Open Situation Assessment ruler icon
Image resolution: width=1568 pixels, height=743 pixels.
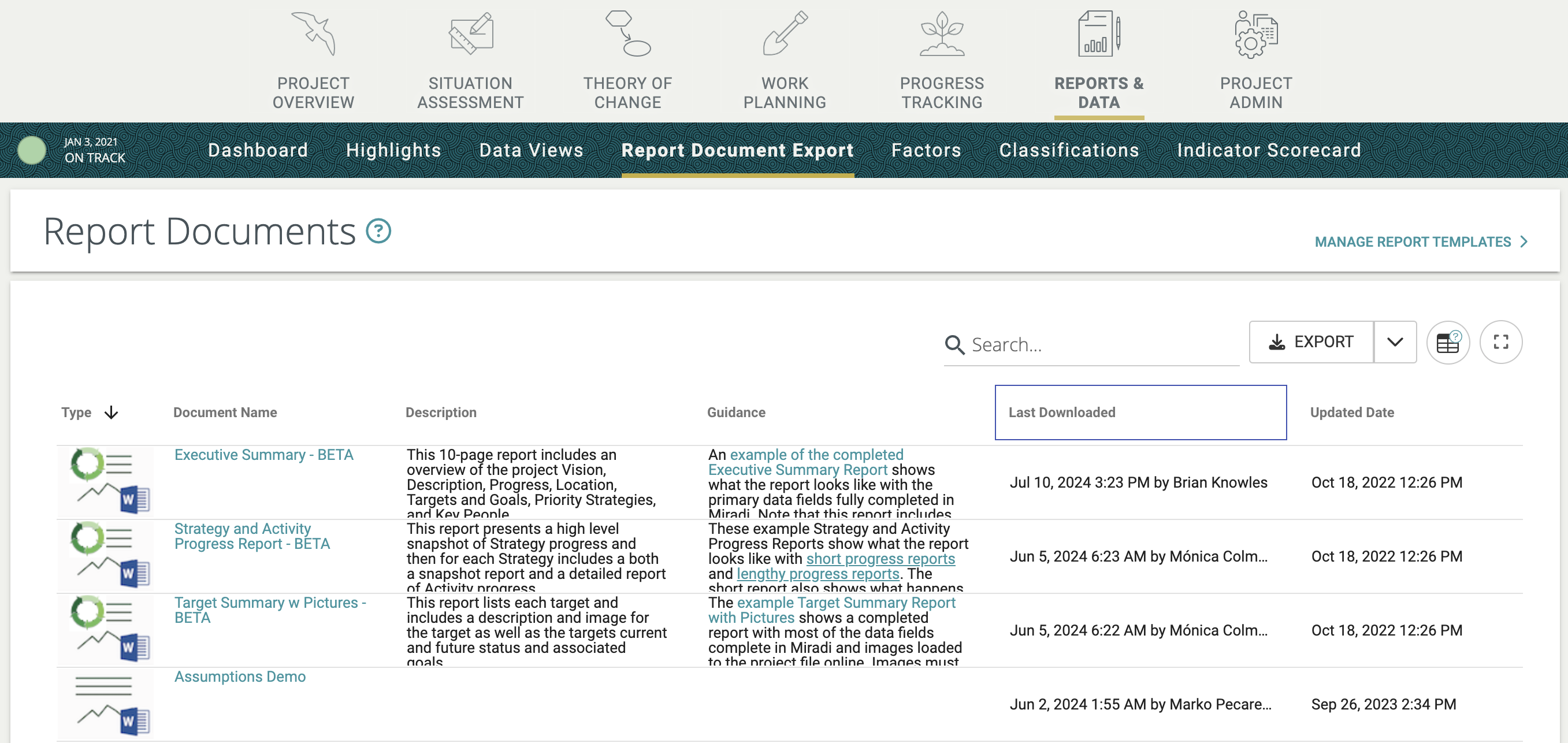470,34
